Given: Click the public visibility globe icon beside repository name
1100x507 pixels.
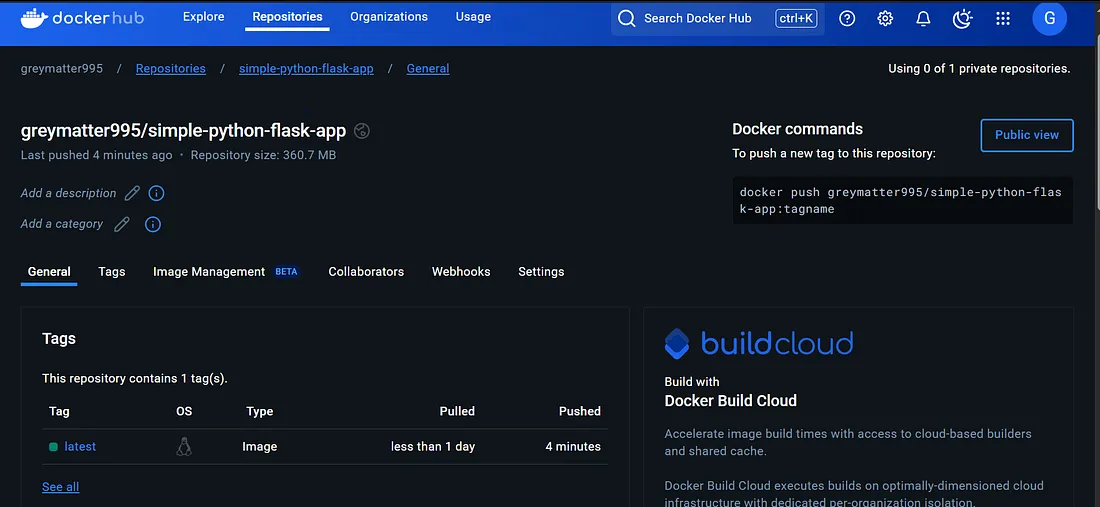Looking at the screenshot, I should click(362, 130).
